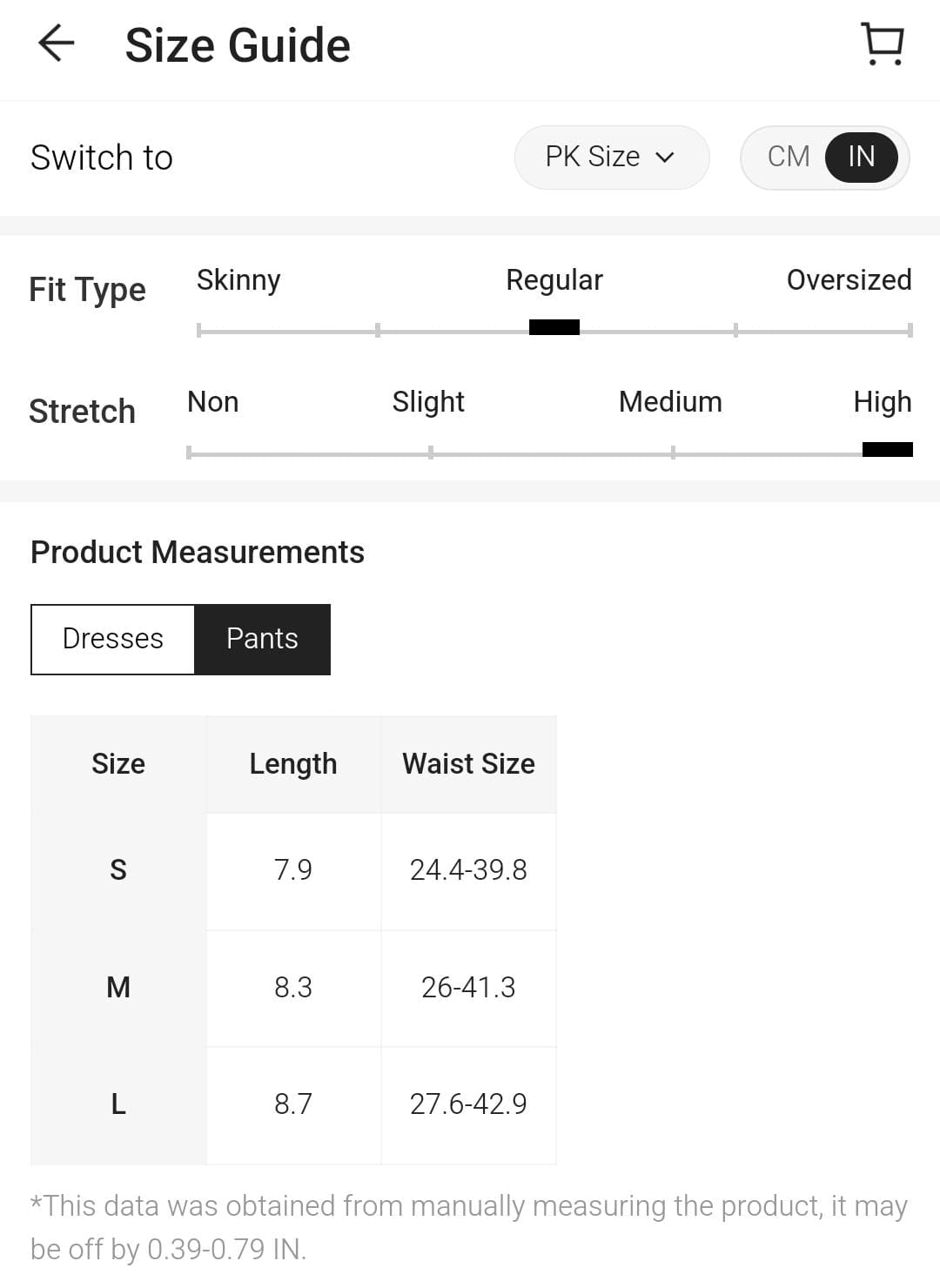Image resolution: width=940 pixels, height=1288 pixels.
Task: Select the L size row
Action: tap(118, 1104)
